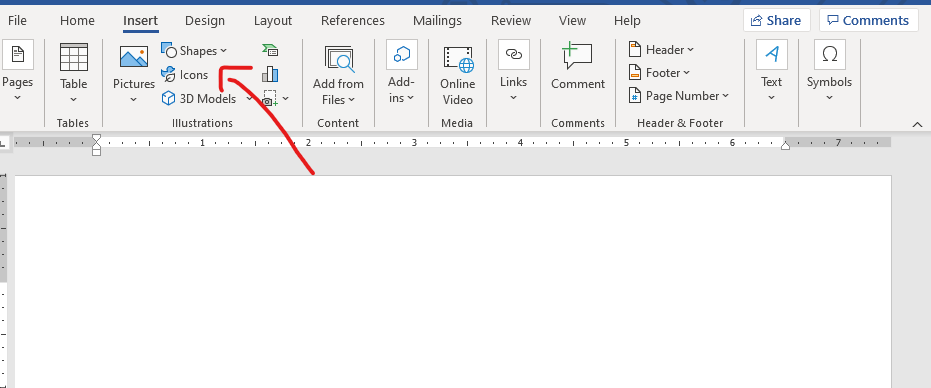The width and height of the screenshot is (931, 388).
Task: Open the Footer dropdown menu
Action: [x=687, y=73]
